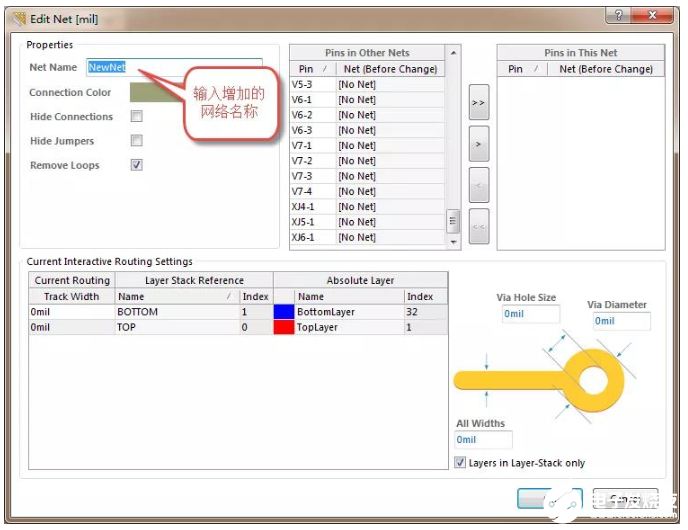Click BottomLayer absolute index 32 cell
The height and width of the screenshot is (530, 688).
(426, 312)
